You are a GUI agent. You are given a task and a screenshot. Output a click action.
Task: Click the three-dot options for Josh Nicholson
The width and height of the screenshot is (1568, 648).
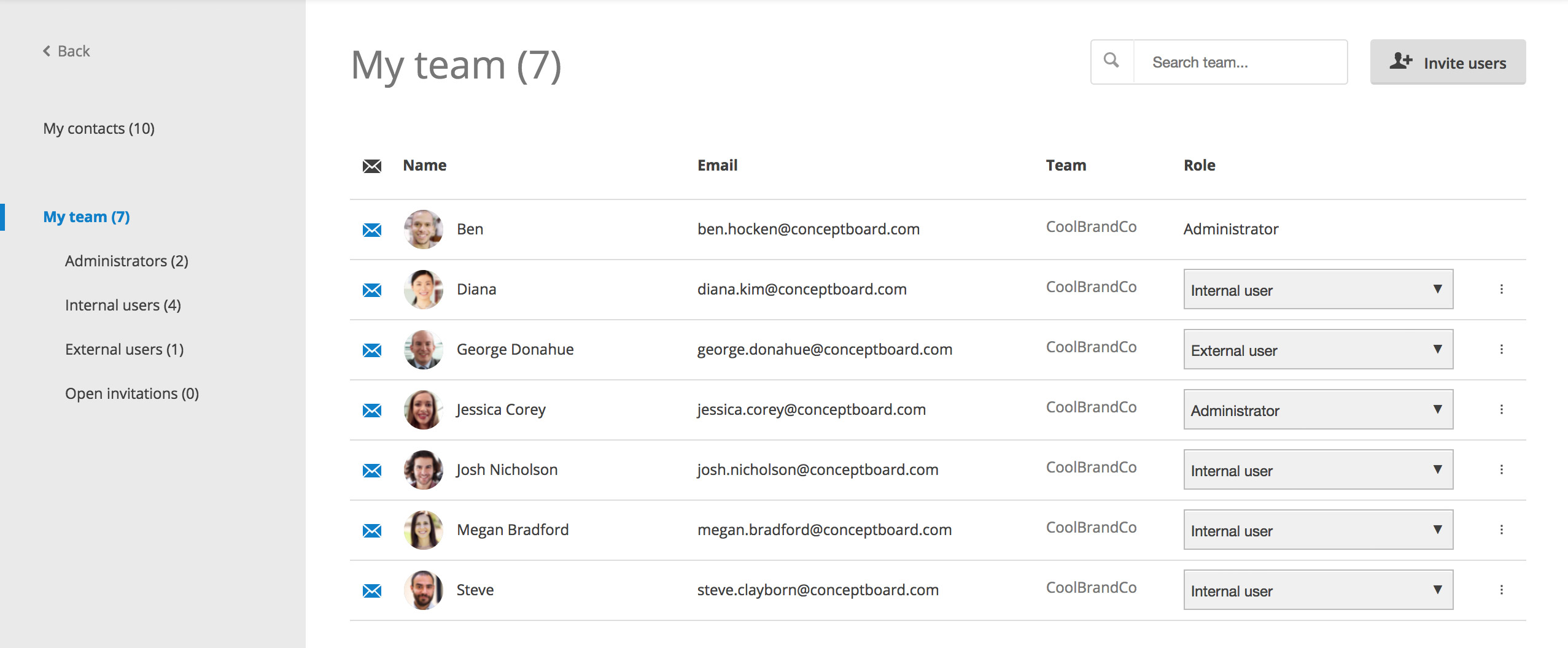pyautogui.click(x=1502, y=469)
